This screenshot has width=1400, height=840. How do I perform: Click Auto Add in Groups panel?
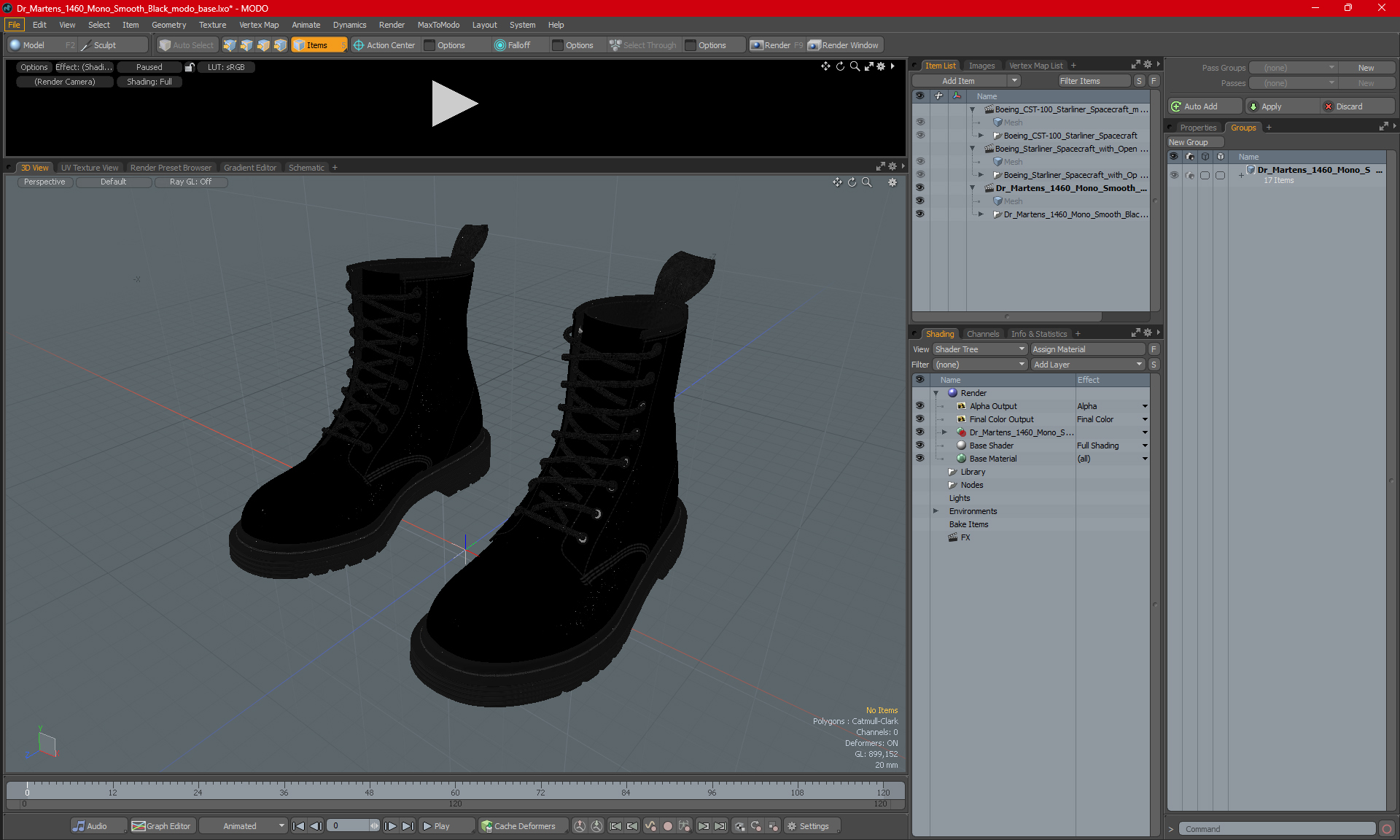click(x=1204, y=106)
